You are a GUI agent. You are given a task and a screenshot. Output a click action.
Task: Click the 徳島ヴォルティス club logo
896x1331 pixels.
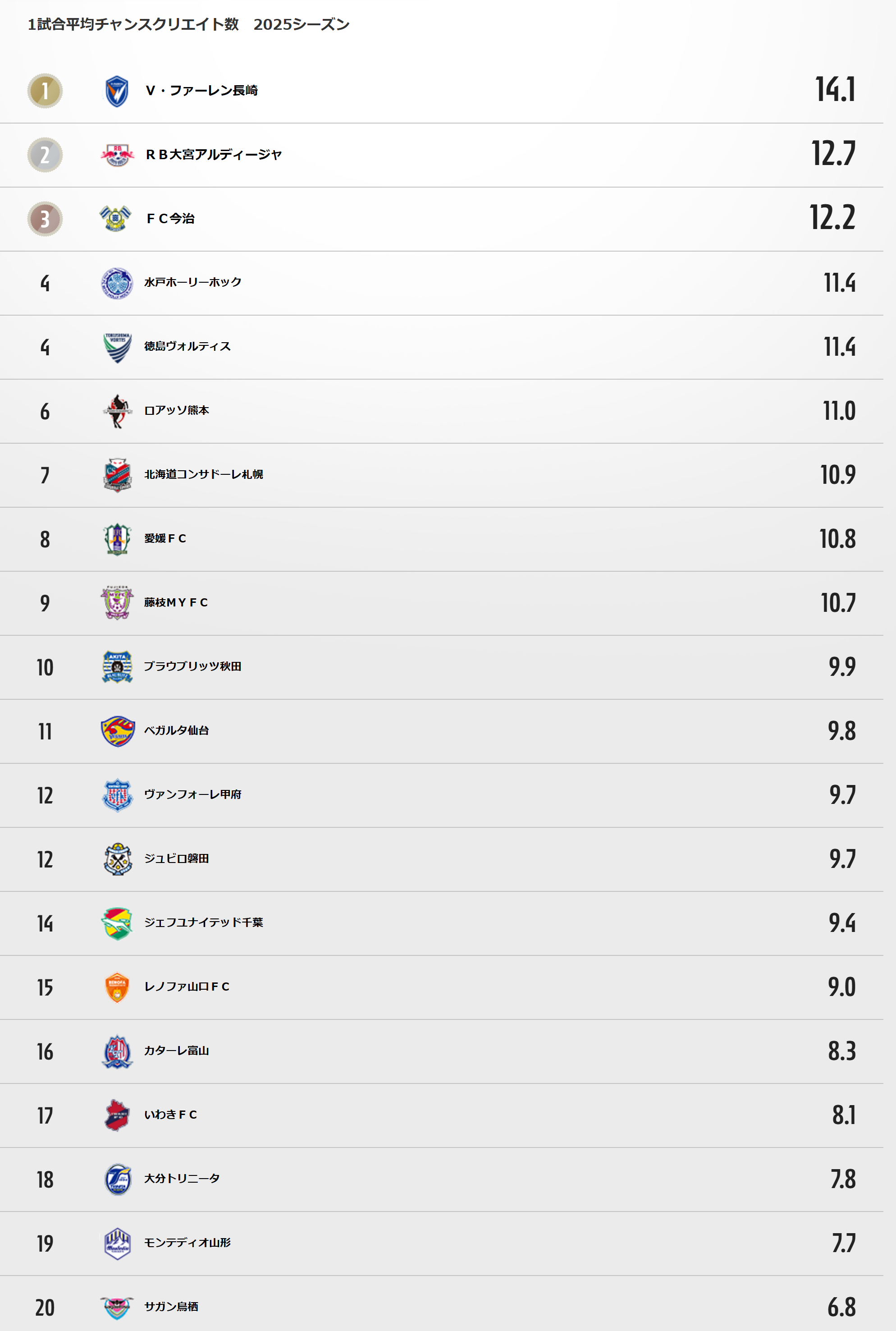pyautogui.click(x=117, y=347)
